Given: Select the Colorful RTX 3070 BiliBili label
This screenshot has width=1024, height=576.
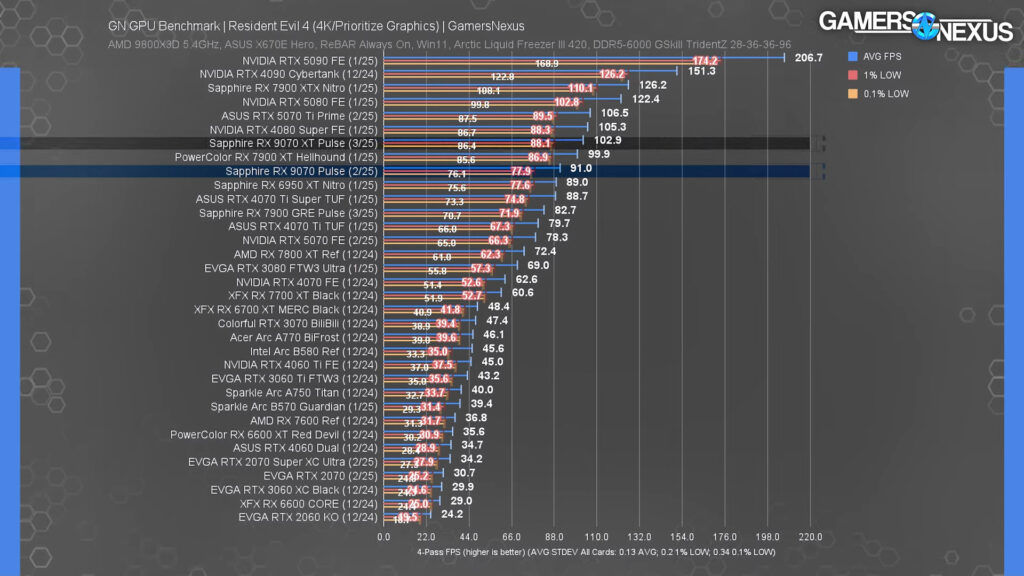Looking at the screenshot, I should tap(298, 324).
